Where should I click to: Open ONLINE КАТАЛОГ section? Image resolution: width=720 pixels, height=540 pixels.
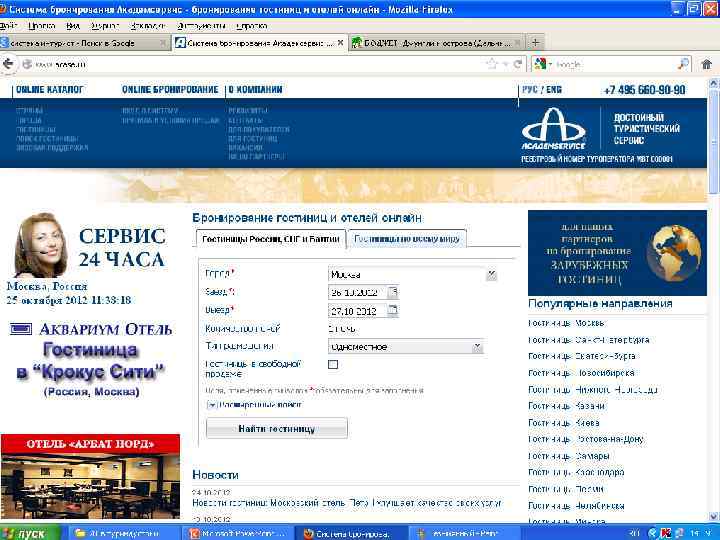[50, 90]
